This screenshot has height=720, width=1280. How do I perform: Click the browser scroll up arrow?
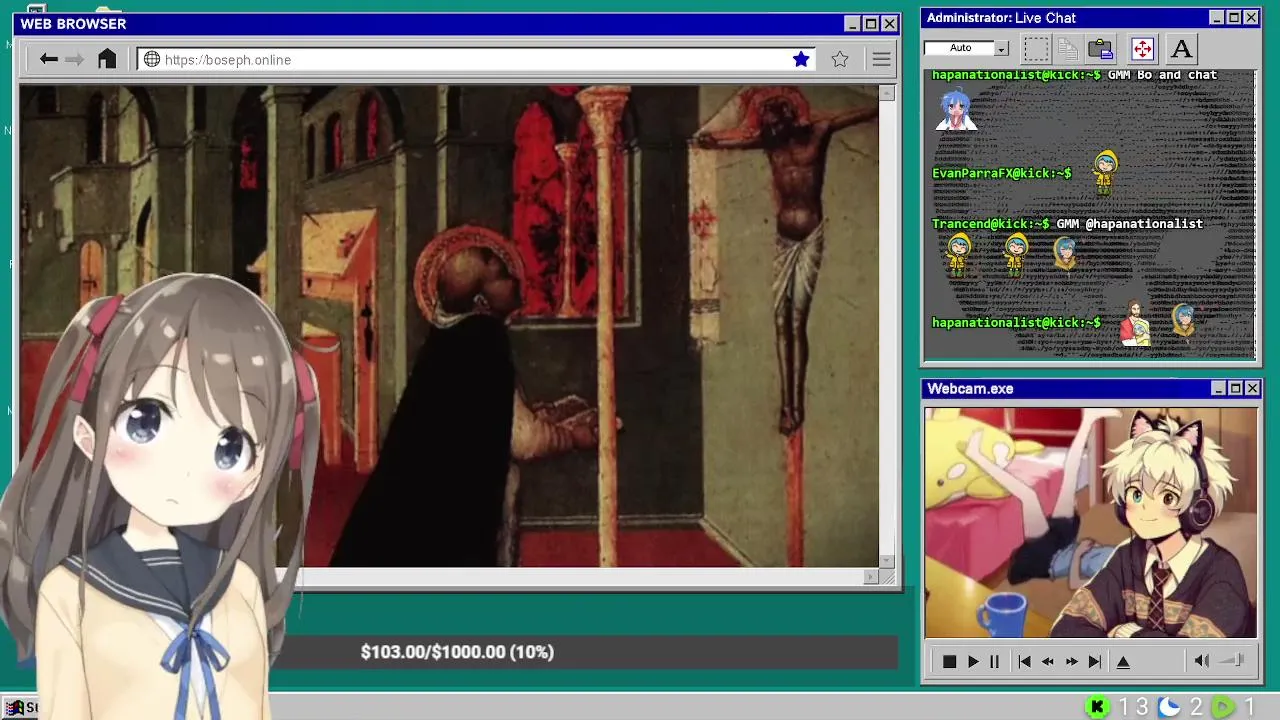[x=887, y=93]
